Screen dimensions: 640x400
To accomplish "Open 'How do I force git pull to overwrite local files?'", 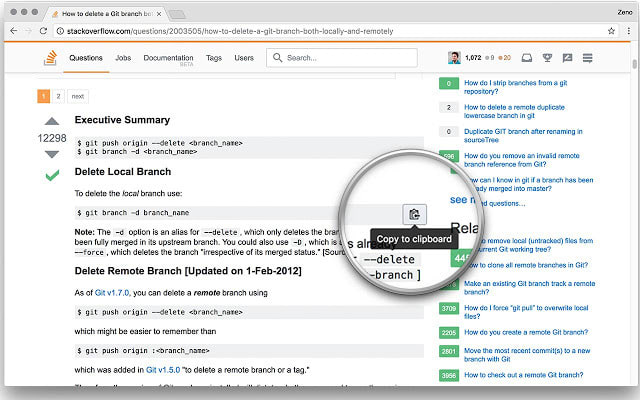I will [x=526, y=312].
